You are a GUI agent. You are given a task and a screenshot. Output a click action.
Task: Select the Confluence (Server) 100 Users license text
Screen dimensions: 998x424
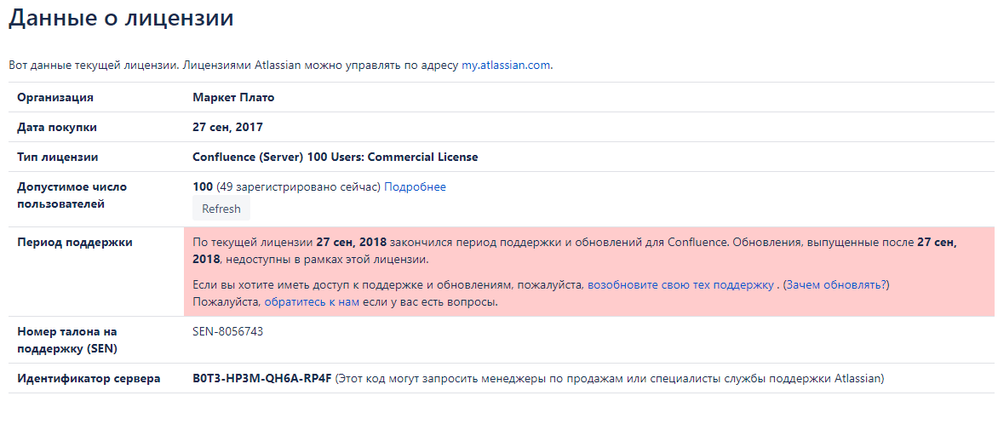pos(335,157)
